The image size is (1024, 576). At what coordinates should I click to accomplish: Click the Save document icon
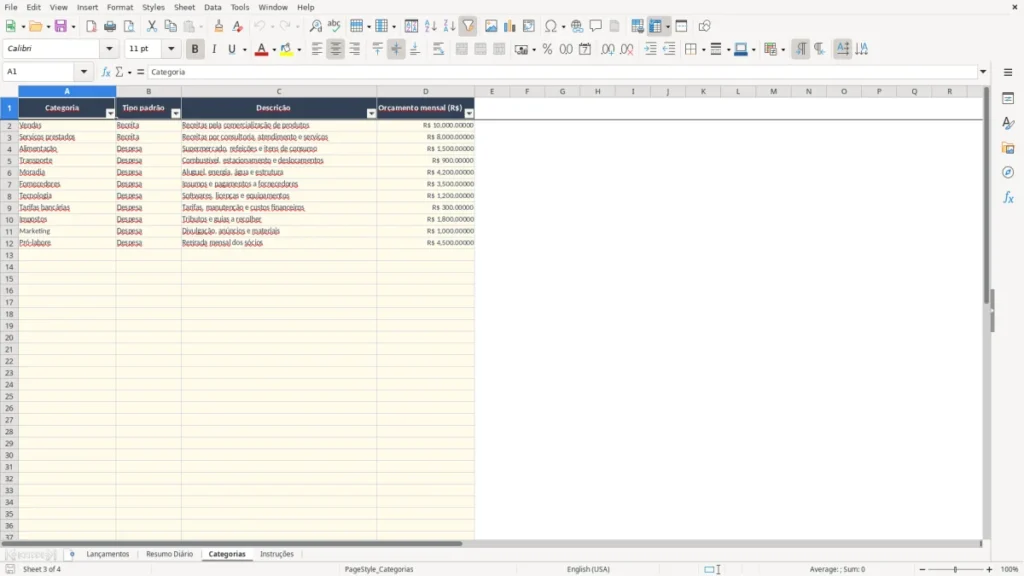coord(61,26)
